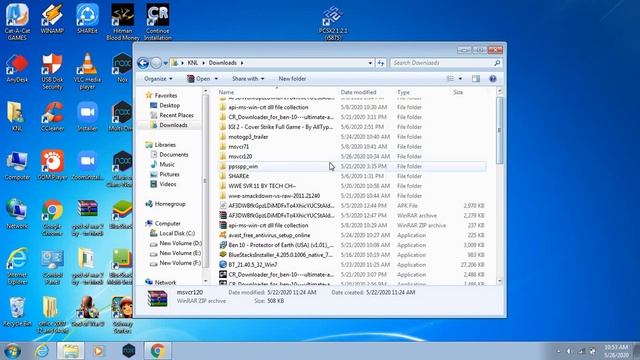Open the address bar history dropdown
640x360 pixels.
tap(370, 63)
